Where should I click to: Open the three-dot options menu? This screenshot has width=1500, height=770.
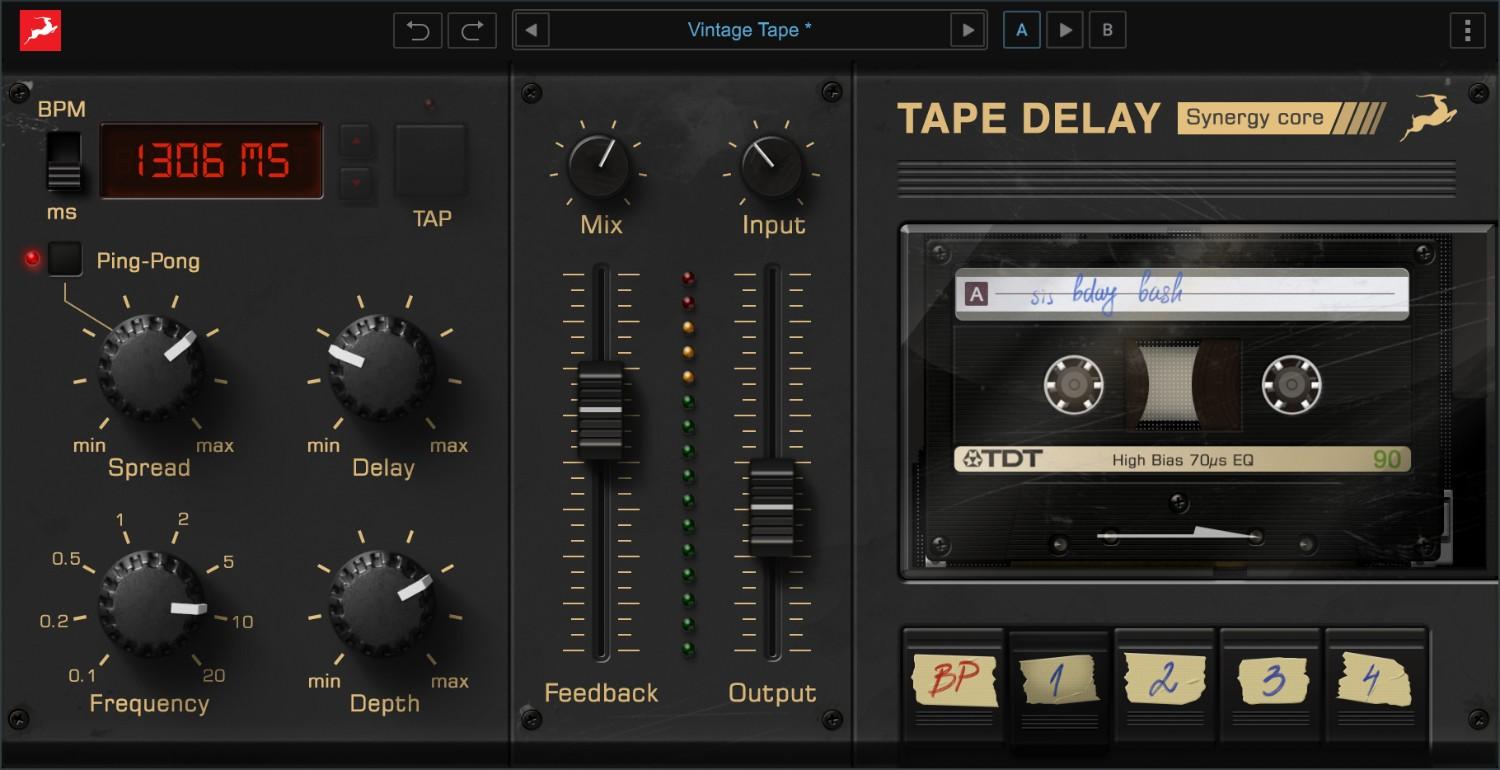(x=1467, y=30)
